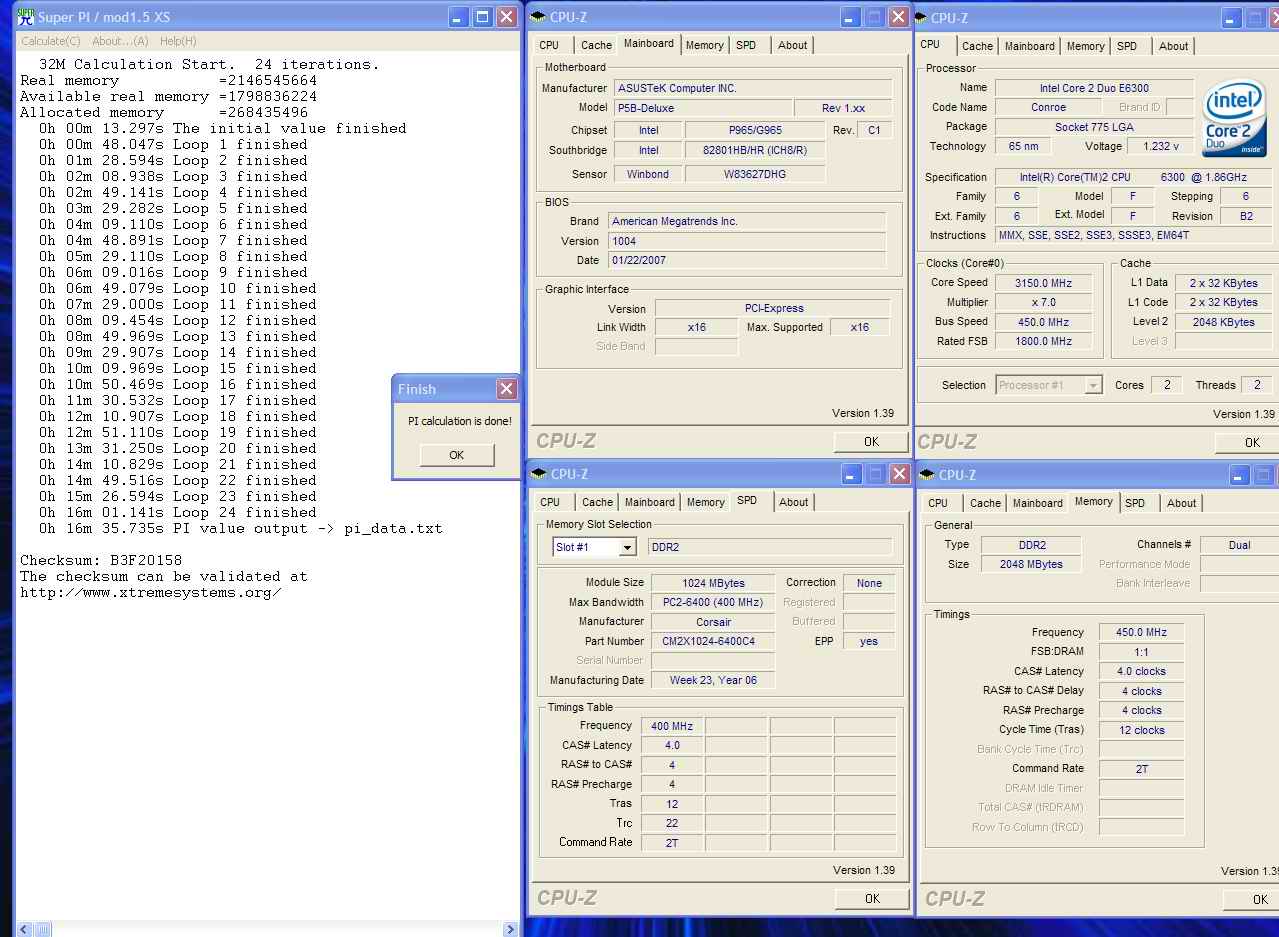Click the Intel Core 2 Duo logo
1279x937 pixels.
tap(1234, 117)
